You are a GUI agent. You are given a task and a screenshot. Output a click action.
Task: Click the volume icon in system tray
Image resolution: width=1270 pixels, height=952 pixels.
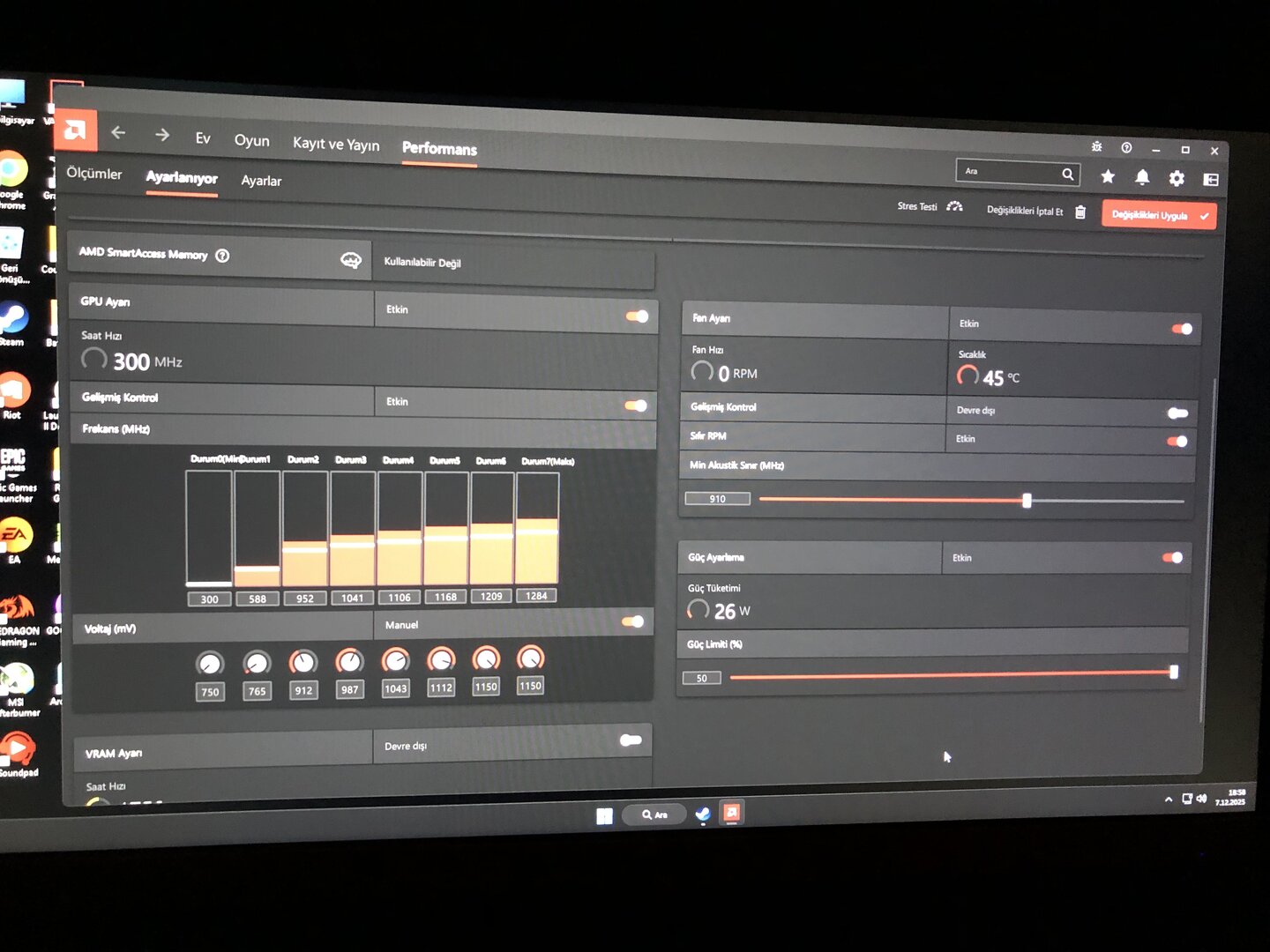[x=1202, y=799]
